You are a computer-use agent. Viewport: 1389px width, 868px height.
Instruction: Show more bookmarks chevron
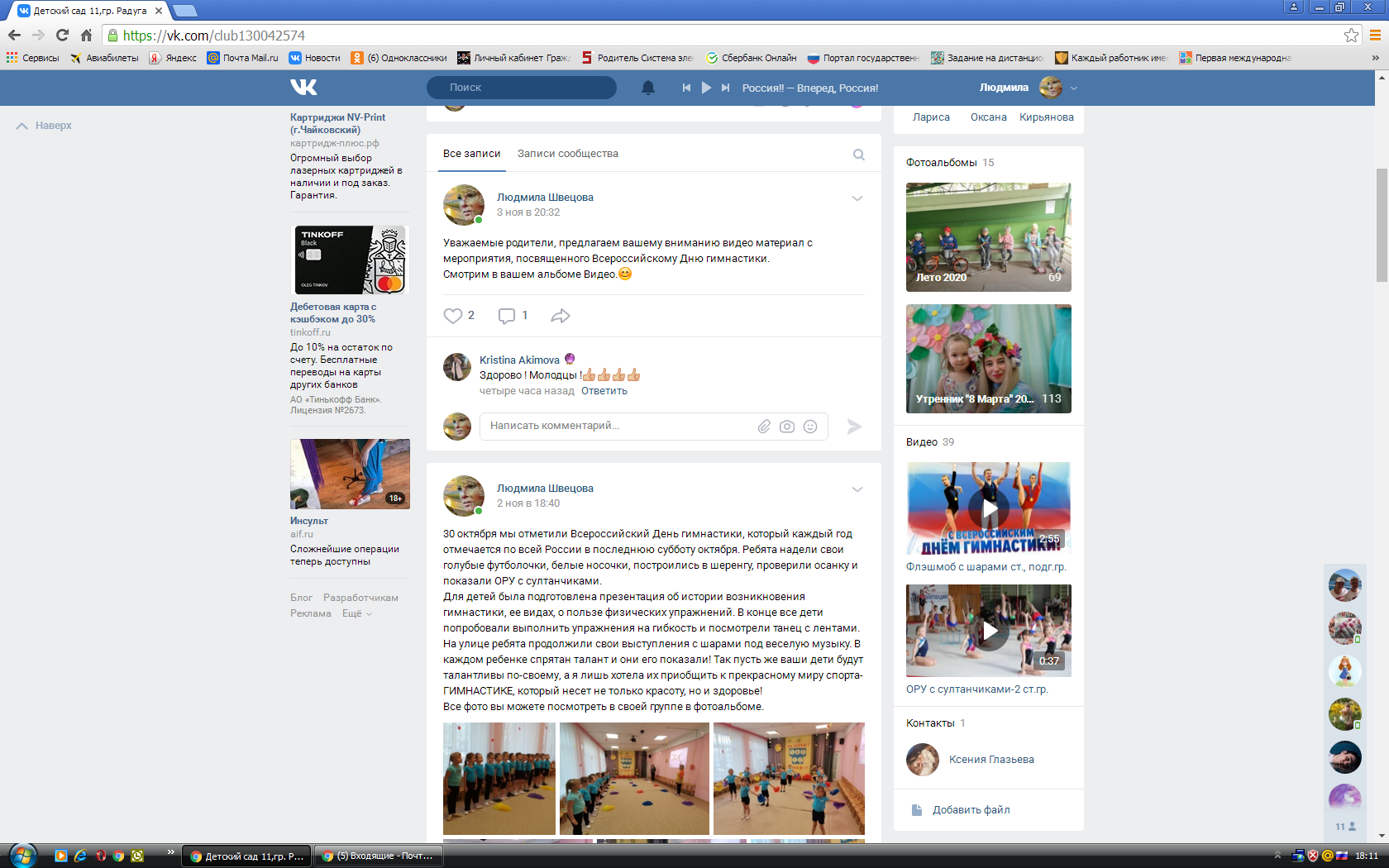click(x=1375, y=58)
